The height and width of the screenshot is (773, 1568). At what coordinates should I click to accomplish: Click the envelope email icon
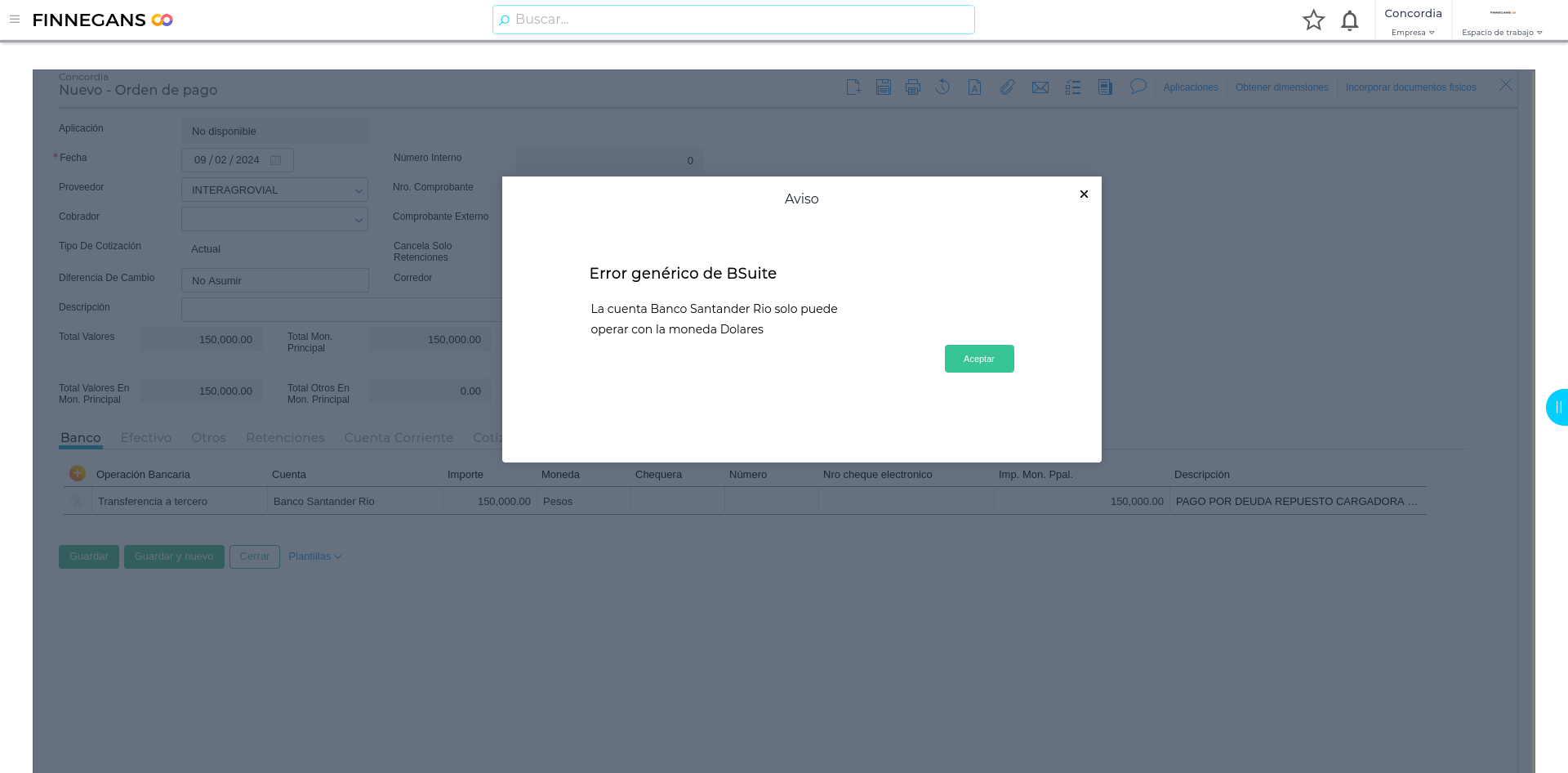[x=1040, y=87]
